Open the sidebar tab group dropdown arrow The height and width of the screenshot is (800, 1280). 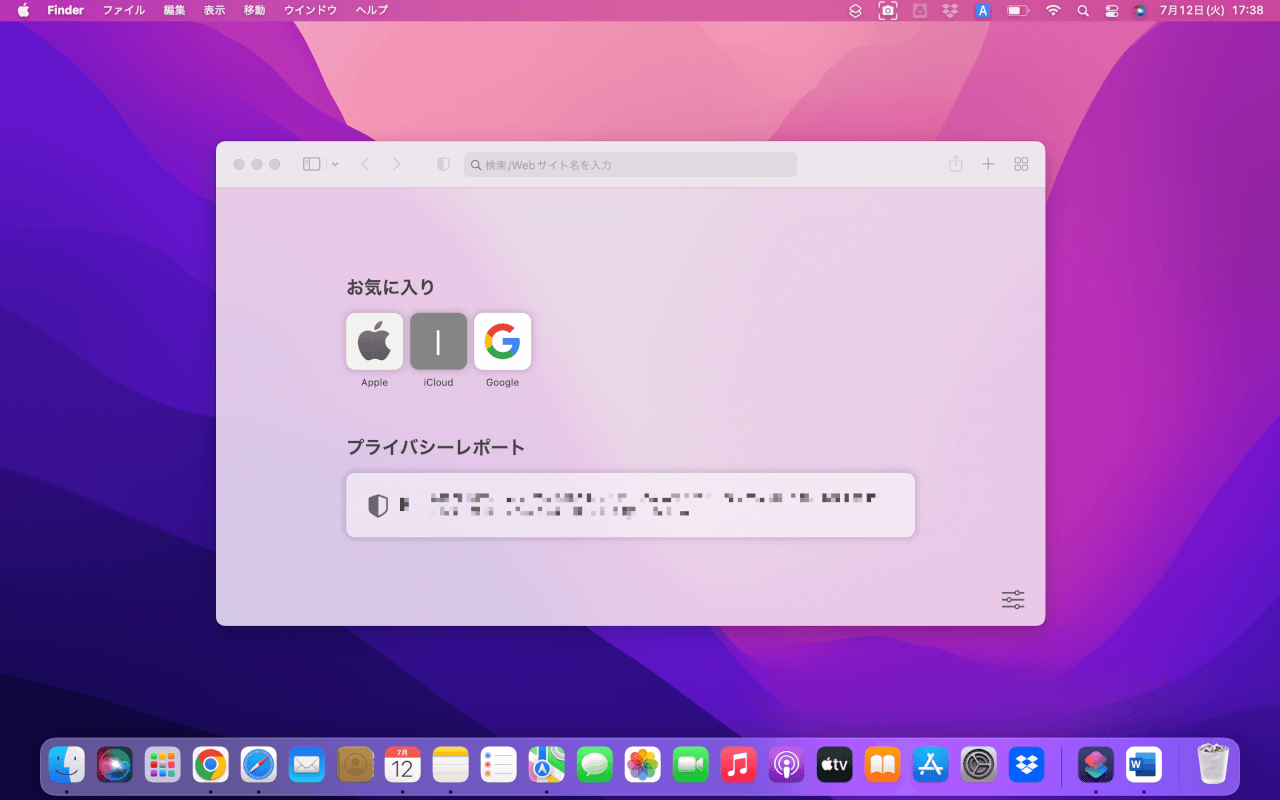335,164
